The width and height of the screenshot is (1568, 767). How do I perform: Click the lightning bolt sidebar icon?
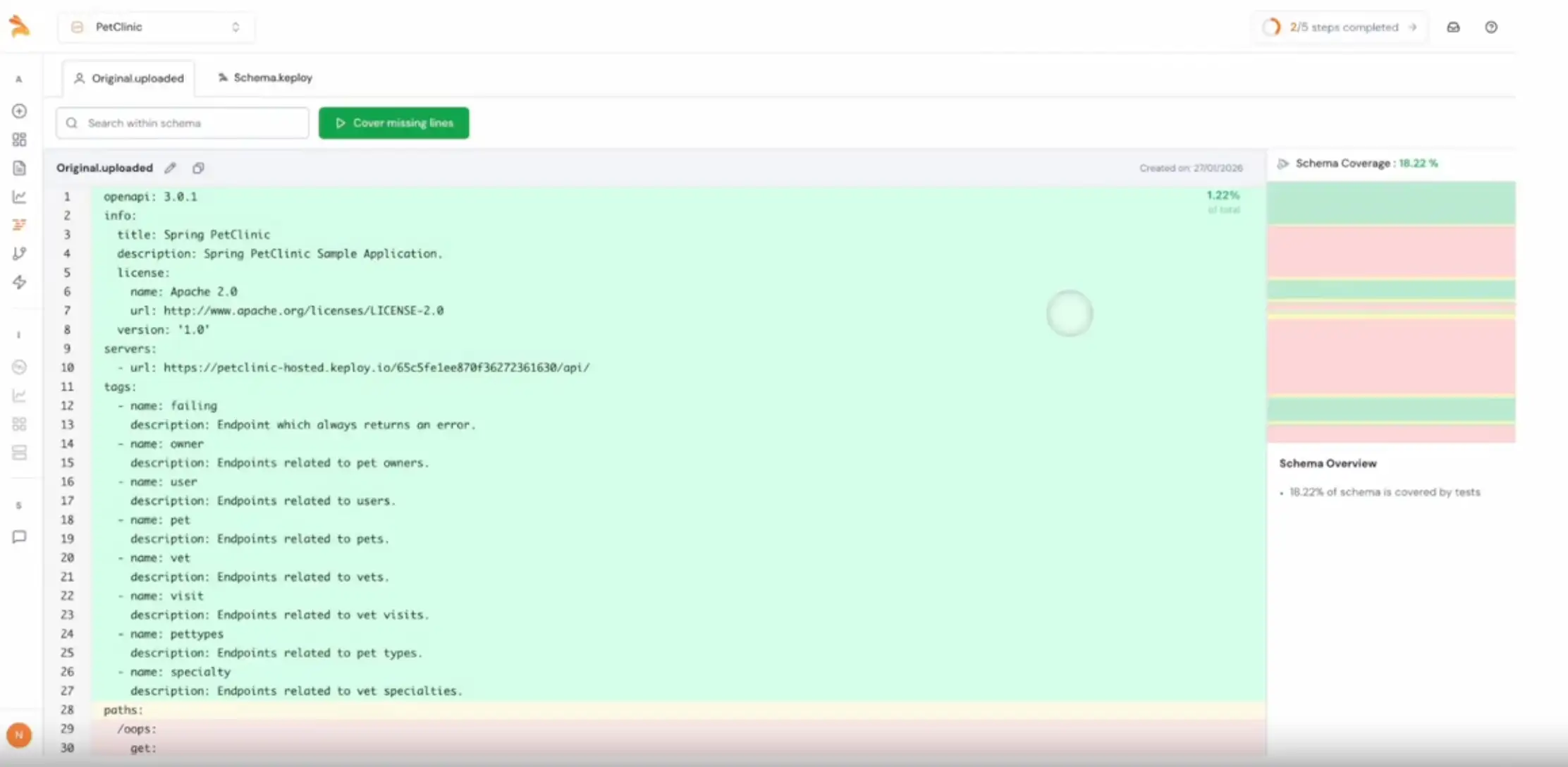[x=19, y=282]
